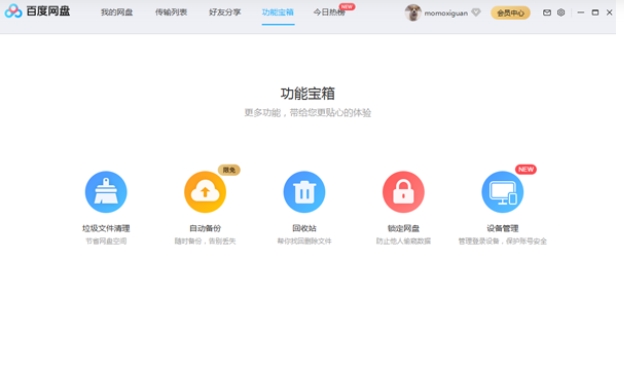This screenshot has height=372, width=624.
Task: Open the mail envelope icon
Action: [547, 13]
